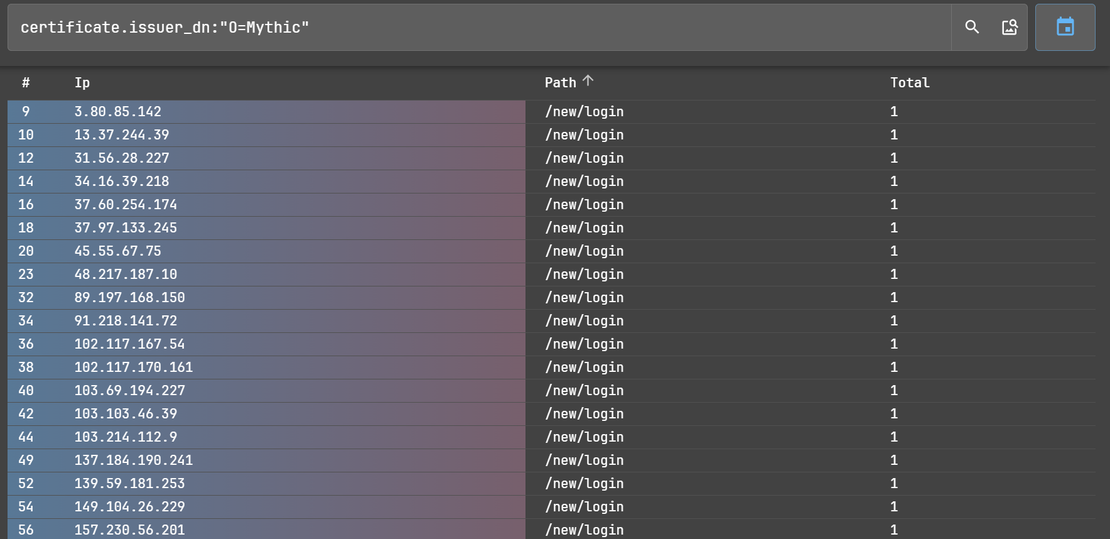Click the IP 137.184.190.241 colored cell
This screenshot has height=539, width=1110.
point(133,460)
